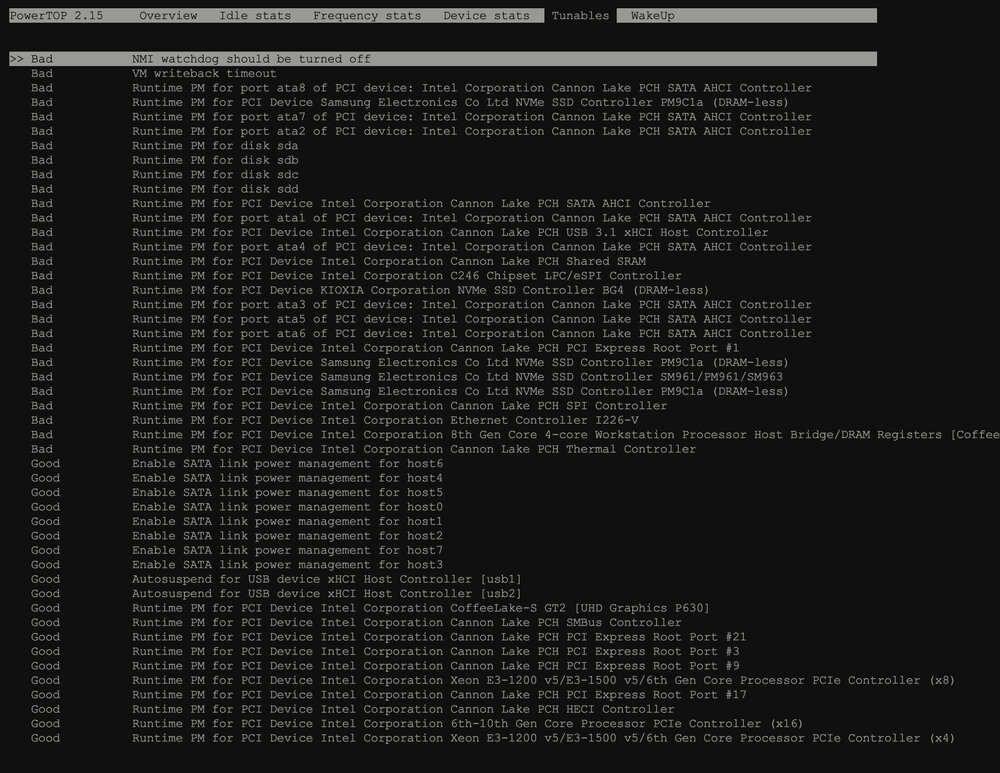Select Runtime PM for disk sda
The image size is (1000, 773).
pyautogui.click(x=165, y=145)
